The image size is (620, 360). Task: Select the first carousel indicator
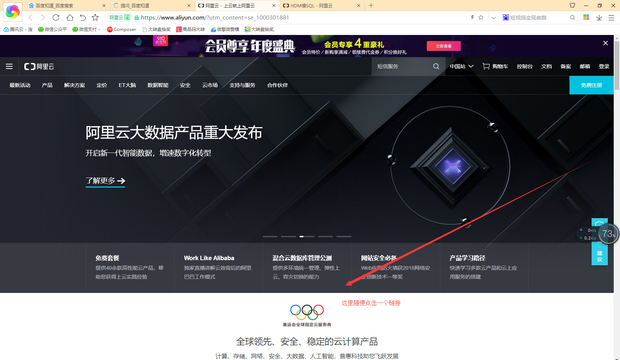(270, 237)
